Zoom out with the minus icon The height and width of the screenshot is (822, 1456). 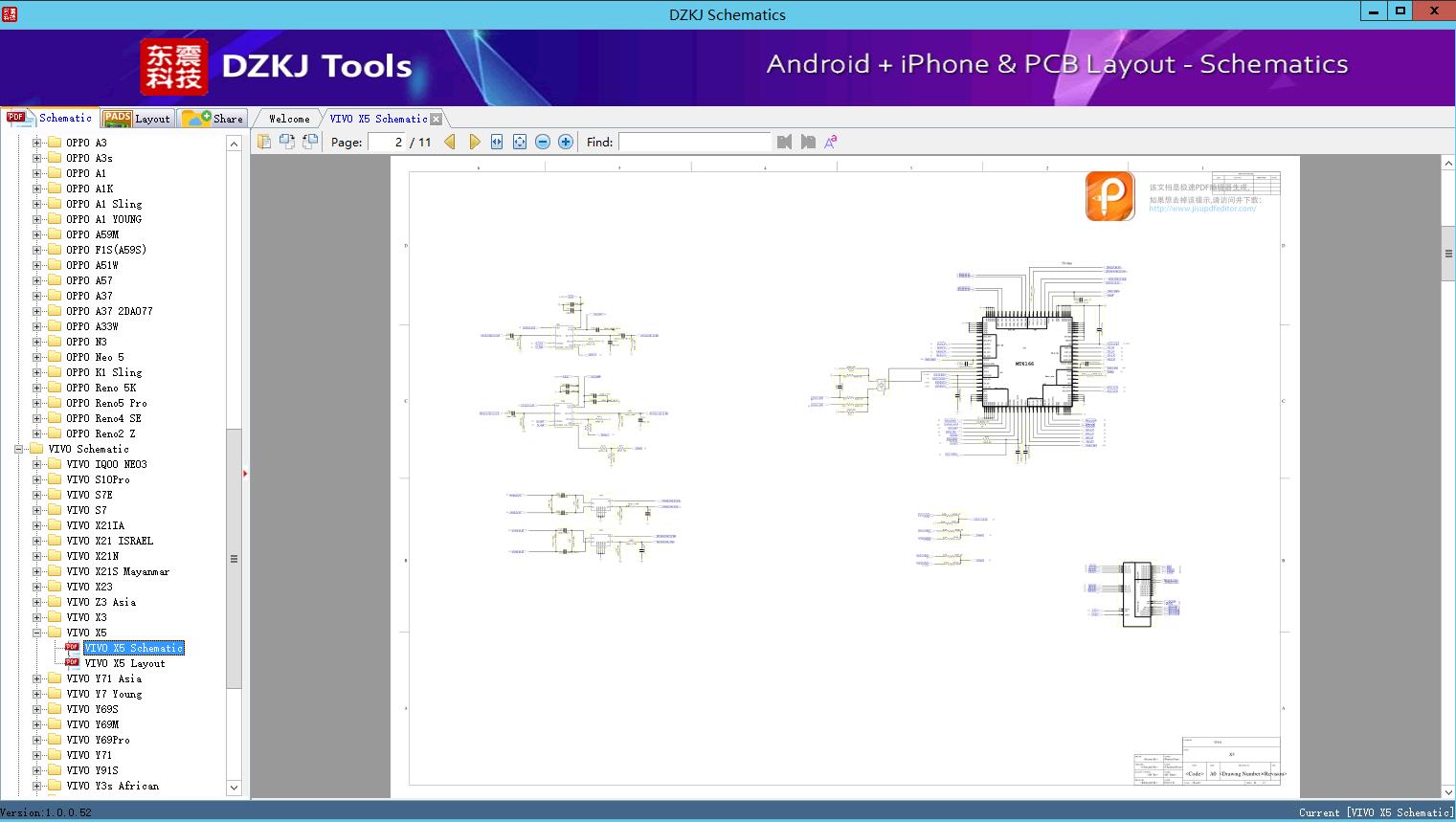coord(543,142)
